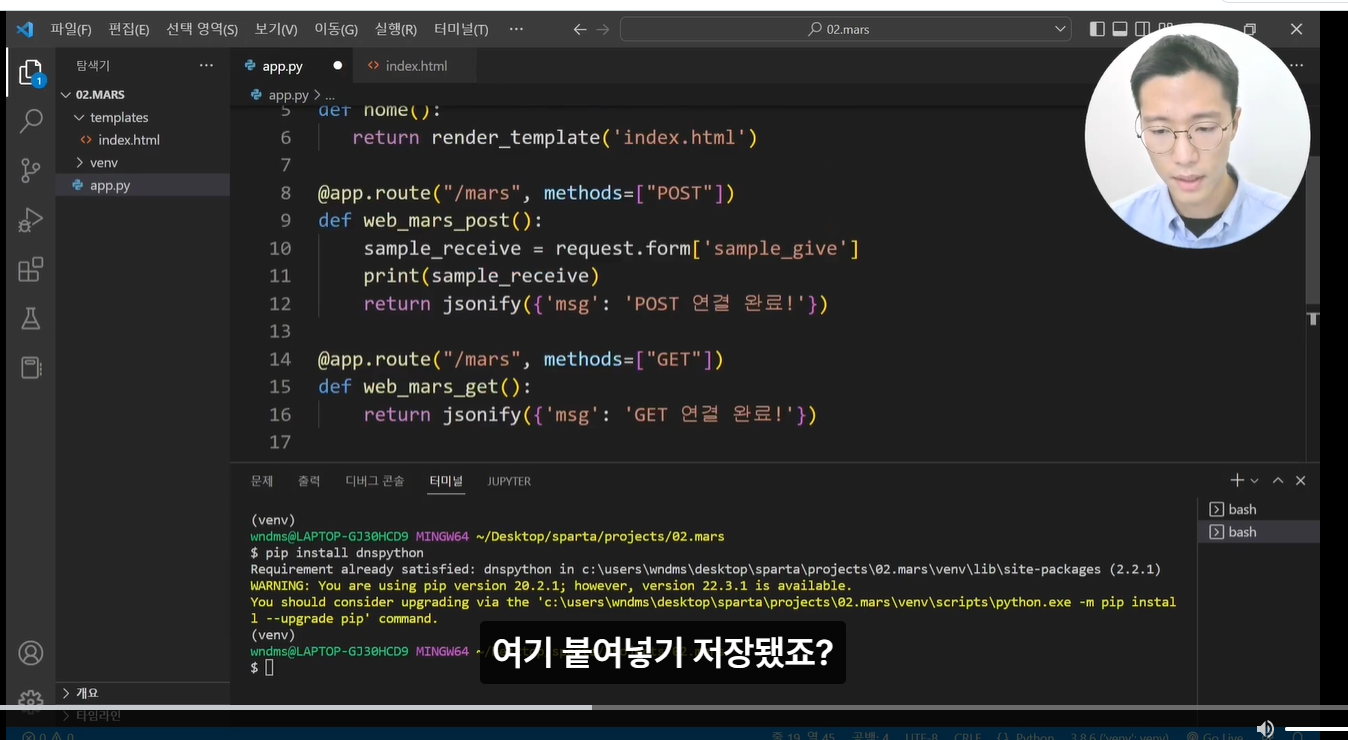
Task: Click line 16 return jsonify GET code
Action: point(590,414)
